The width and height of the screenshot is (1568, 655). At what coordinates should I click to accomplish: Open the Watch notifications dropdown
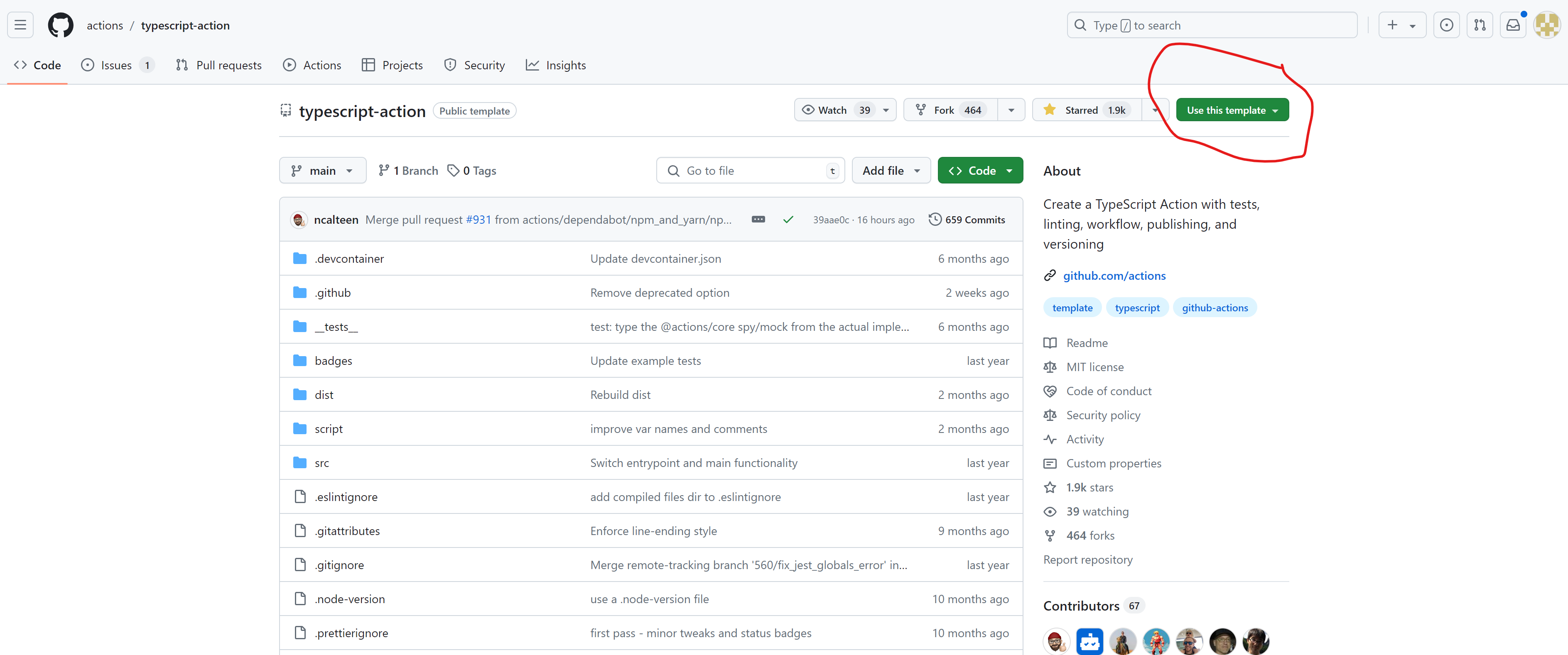point(845,110)
